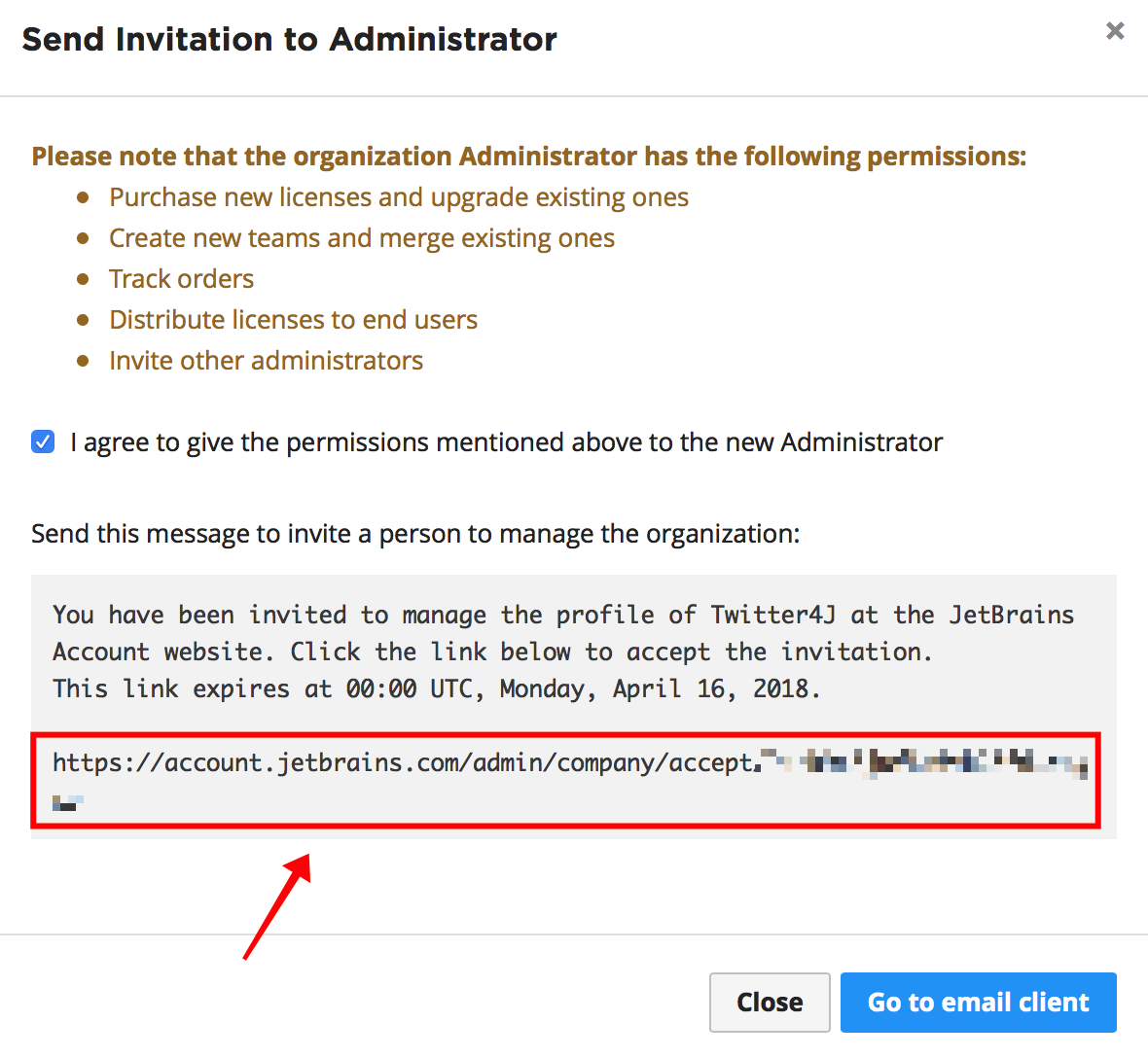1148x1058 pixels.
Task: Uncheck the agree to give permissions checkbox
Action: (x=43, y=441)
